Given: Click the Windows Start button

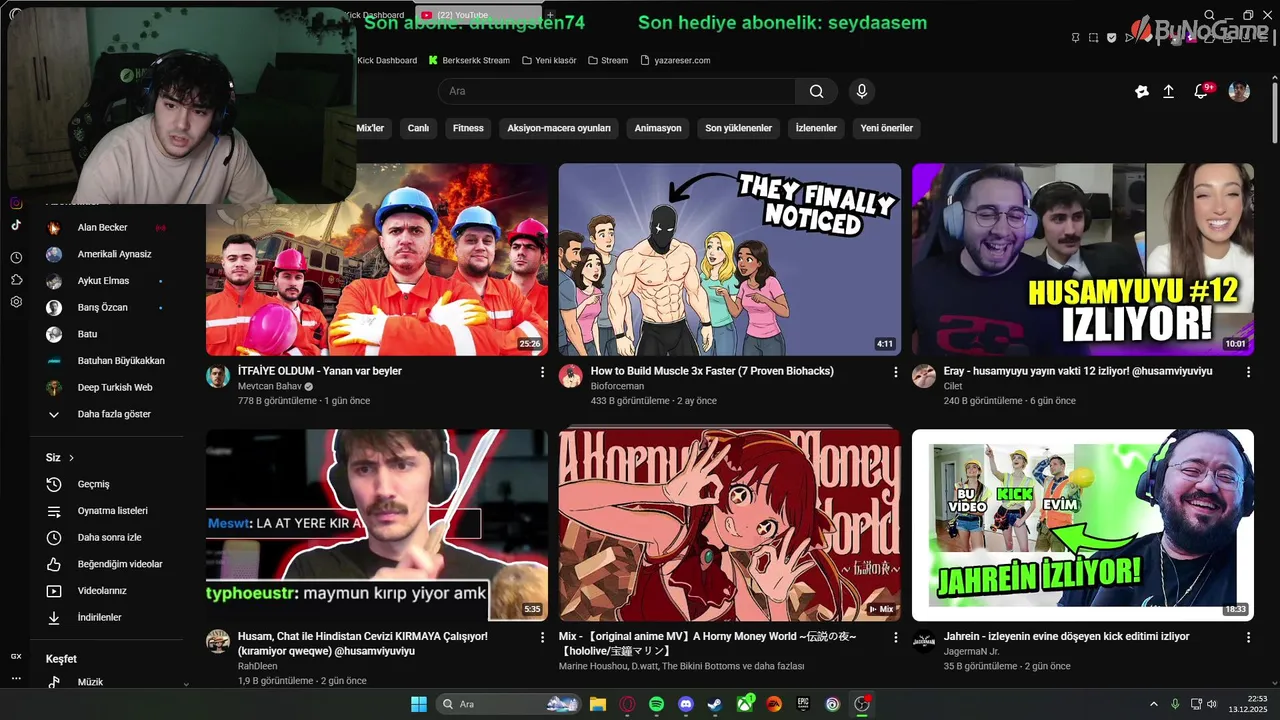Looking at the screenshot, I should click(419, 704).
